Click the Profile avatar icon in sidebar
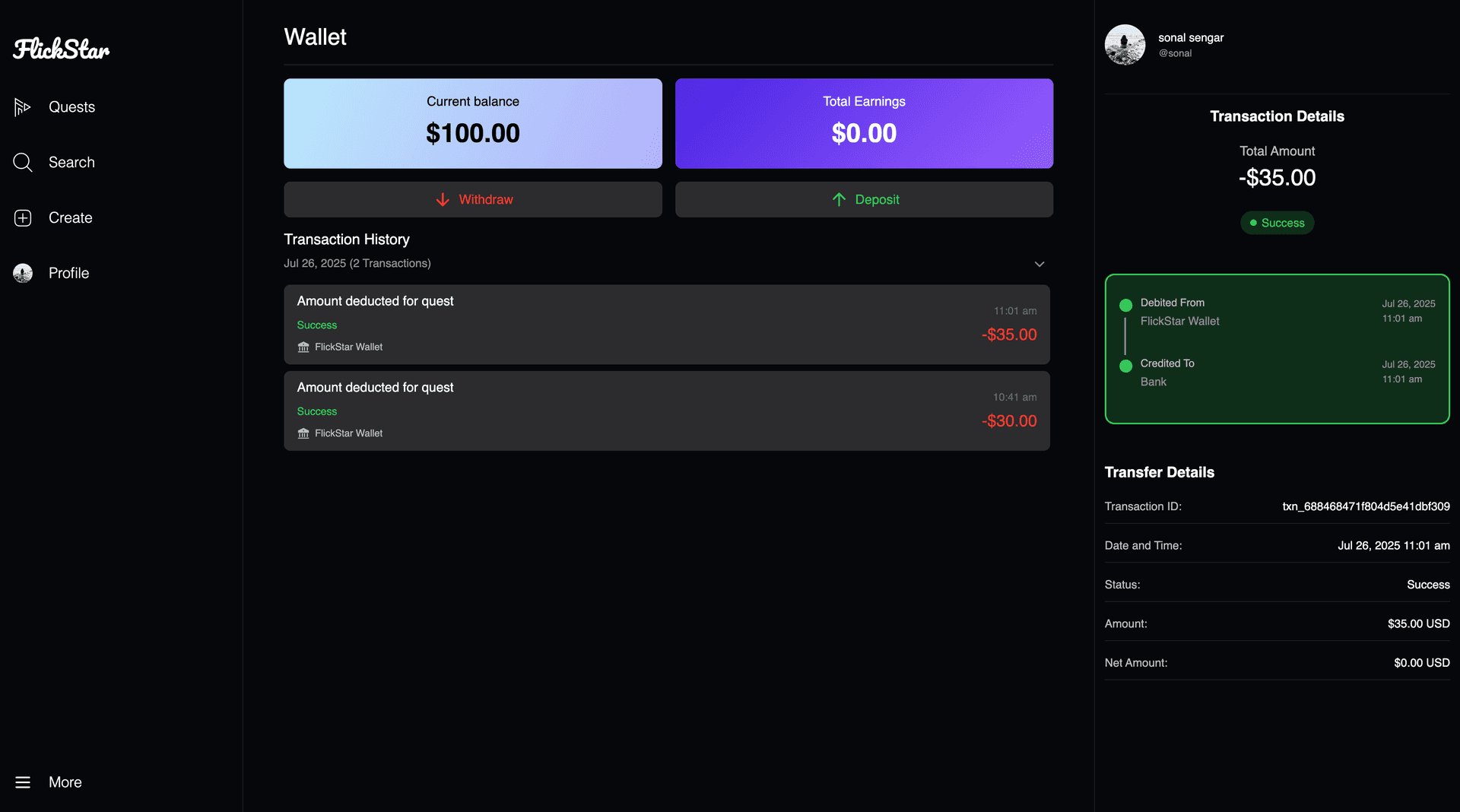Viewport: 1460px width, 812px height. [x=23, y=273]
